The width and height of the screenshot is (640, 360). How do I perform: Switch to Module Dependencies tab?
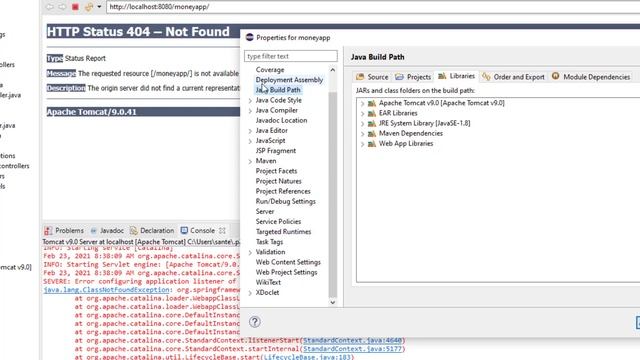pos(591,77)
